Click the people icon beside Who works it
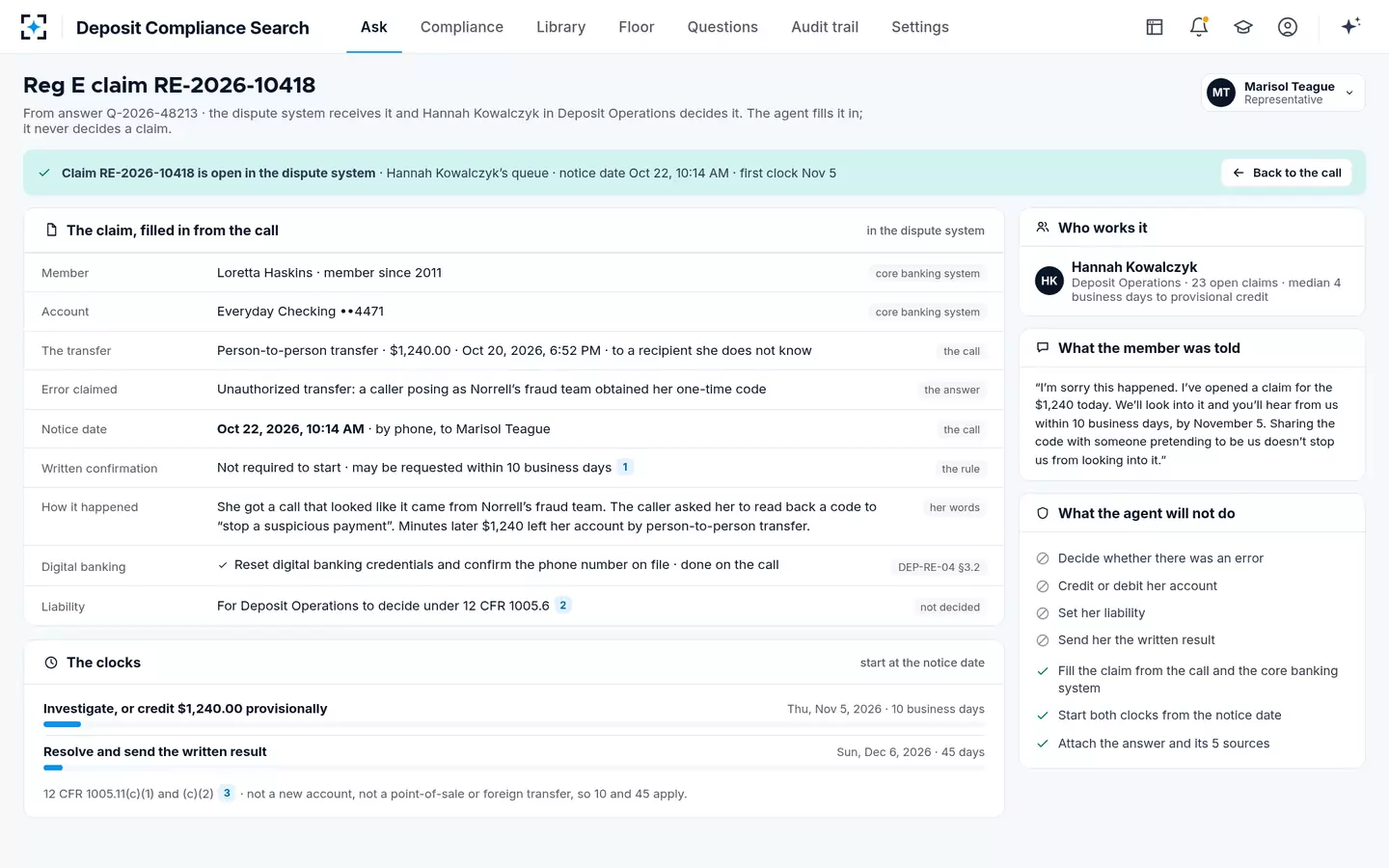 1043,228
